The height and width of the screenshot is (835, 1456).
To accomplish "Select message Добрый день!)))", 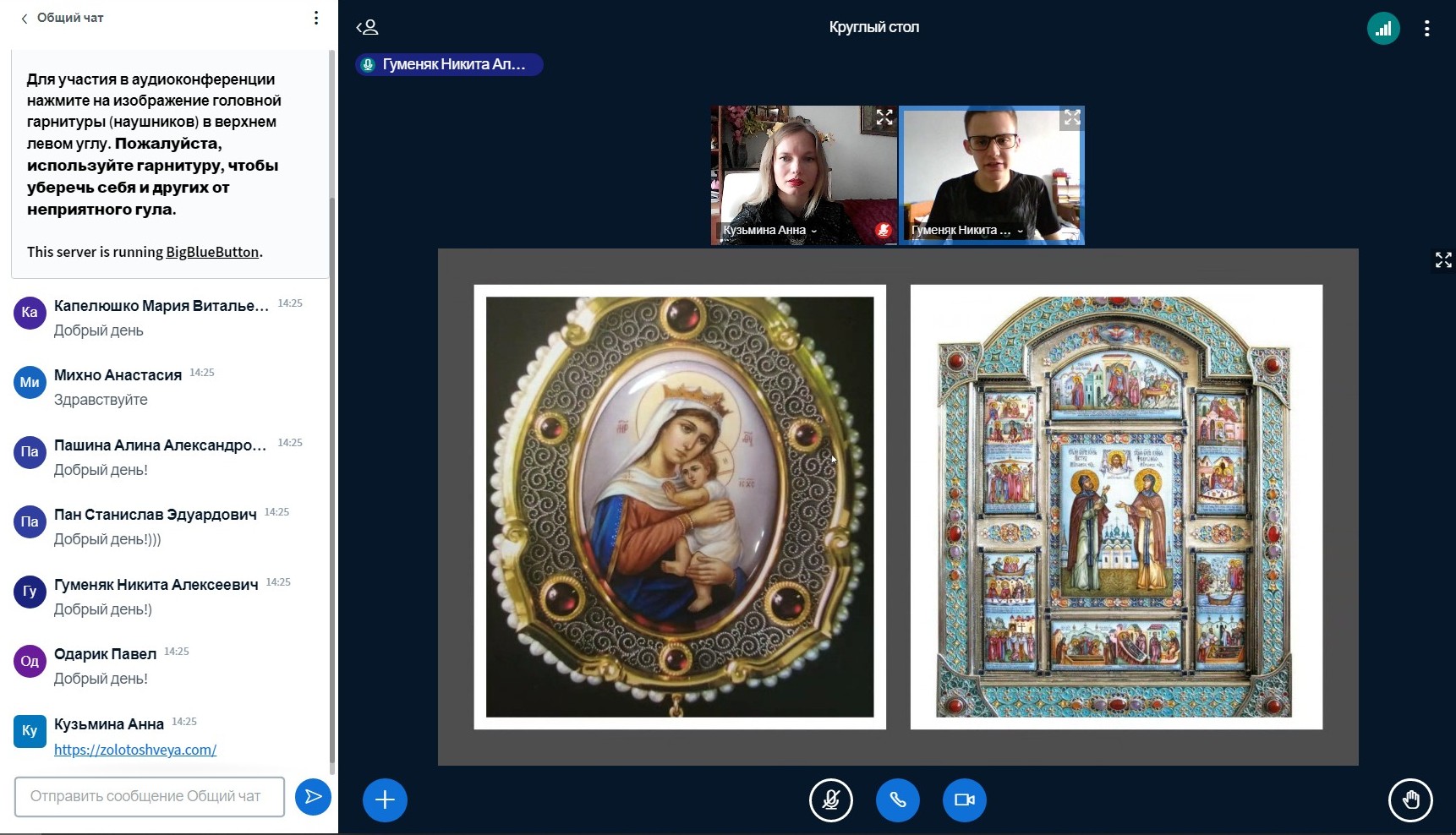I will [107, 539].
